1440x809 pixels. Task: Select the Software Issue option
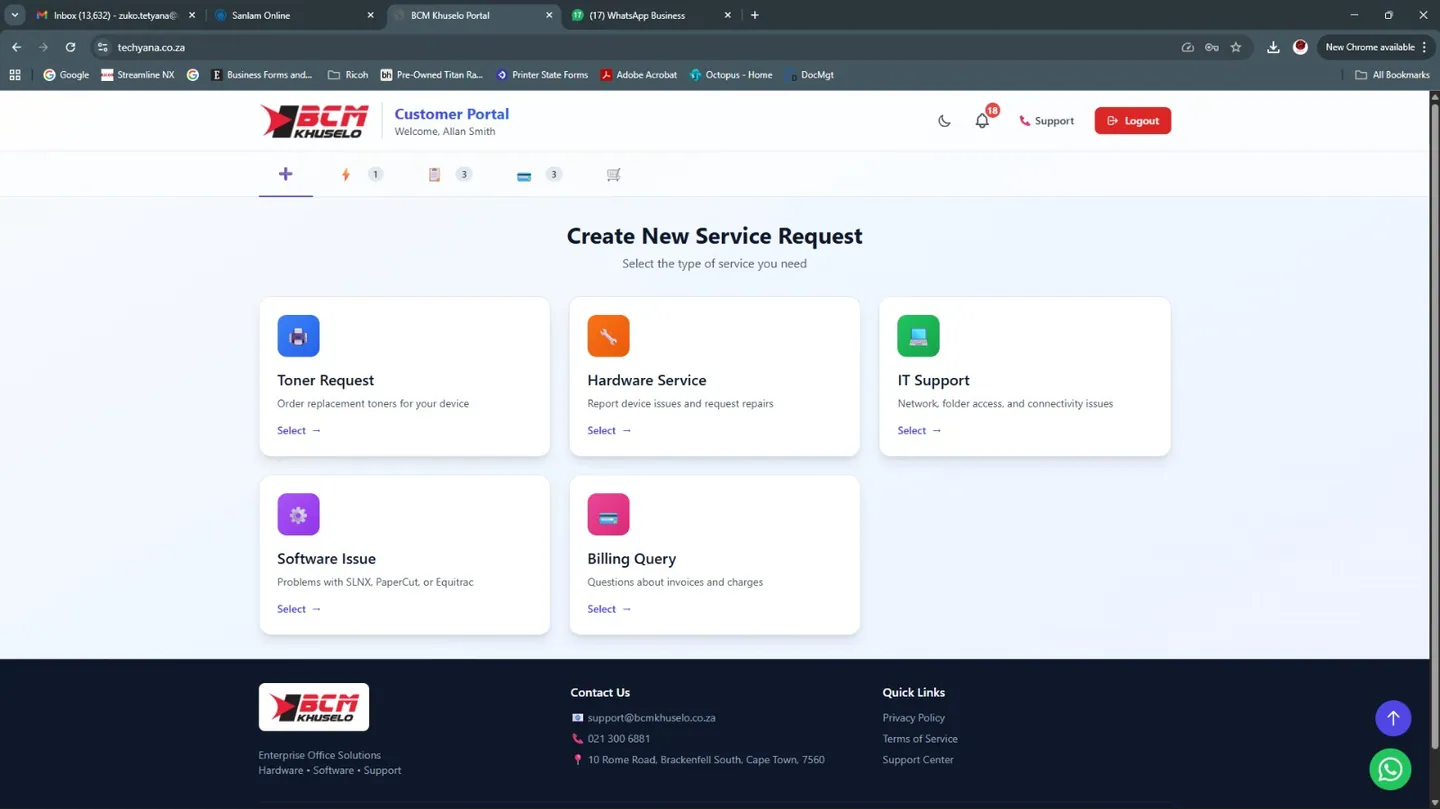point(299,609)
